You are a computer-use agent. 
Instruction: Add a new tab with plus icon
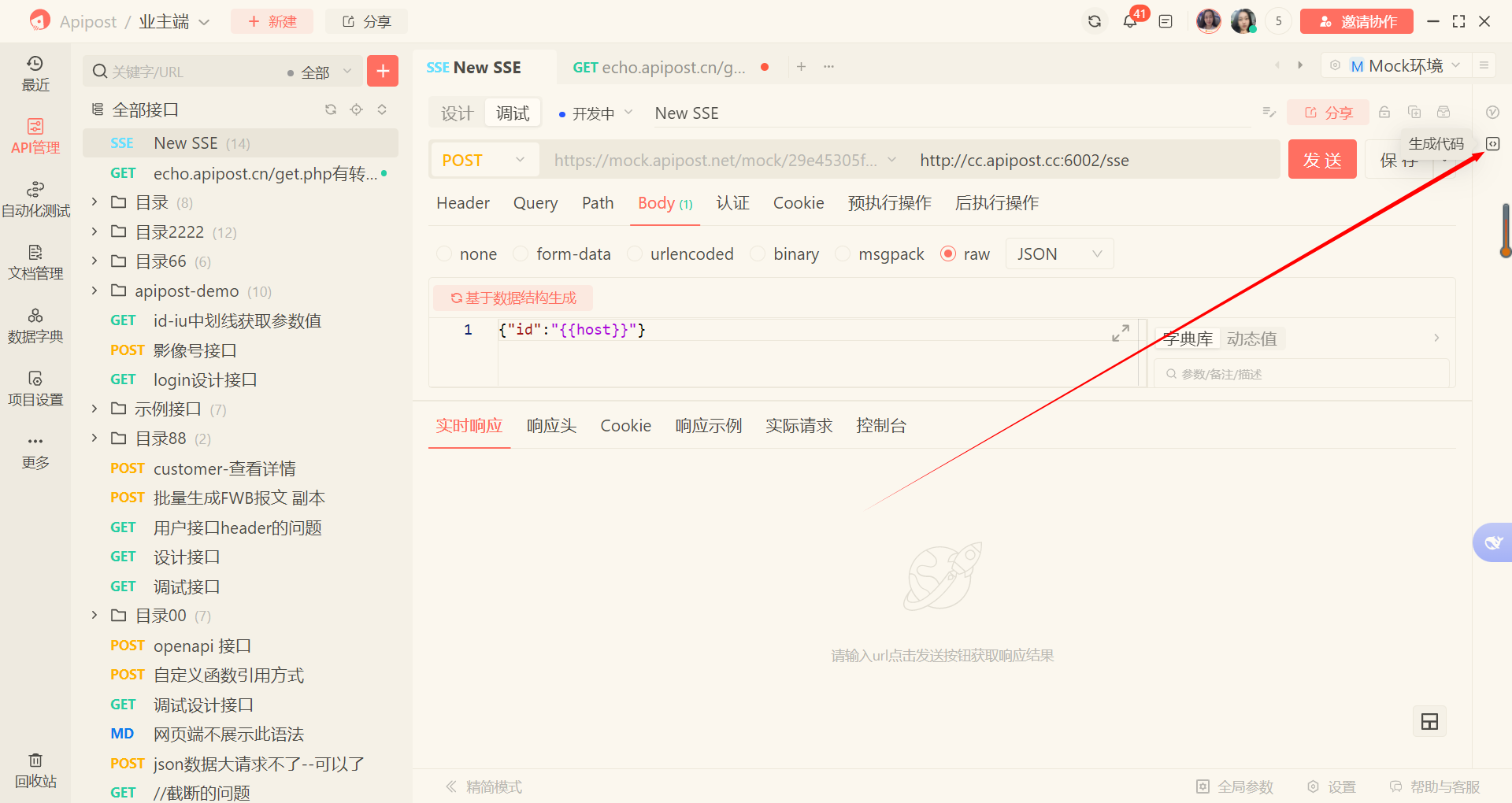tap(801, 67)
